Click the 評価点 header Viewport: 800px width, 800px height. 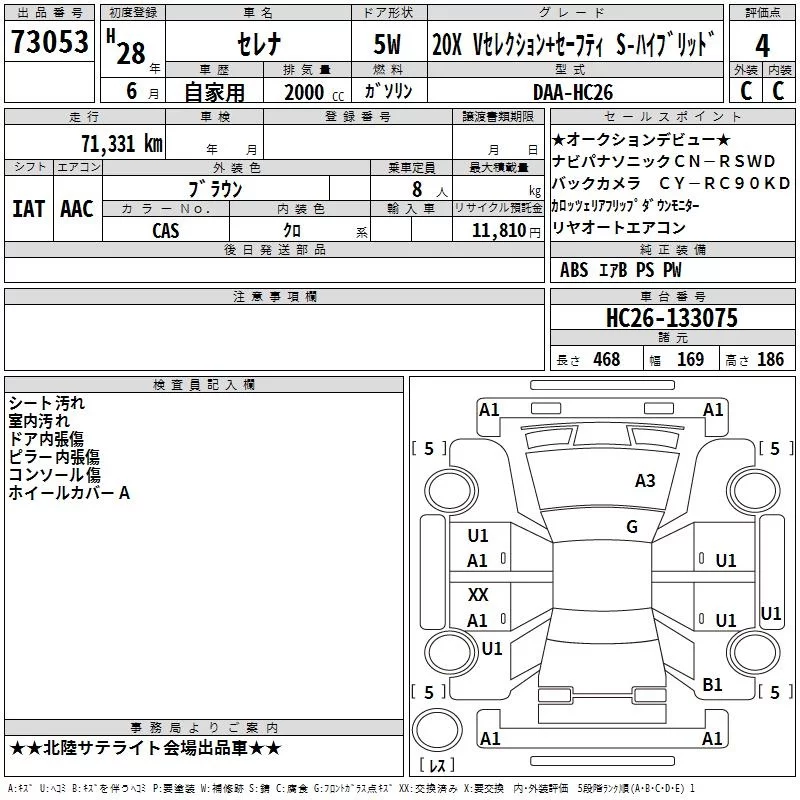(x=762, y=13)
